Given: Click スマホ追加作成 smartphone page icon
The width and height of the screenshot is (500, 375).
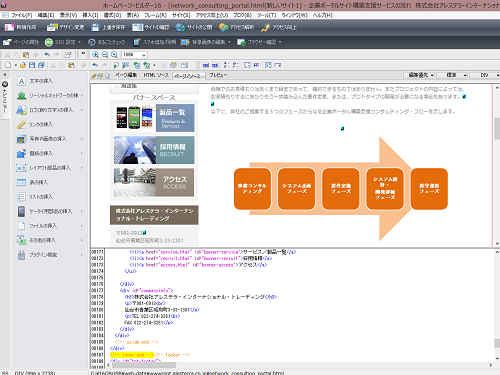Looking at the screenshot, I should (x=137, y=42).
